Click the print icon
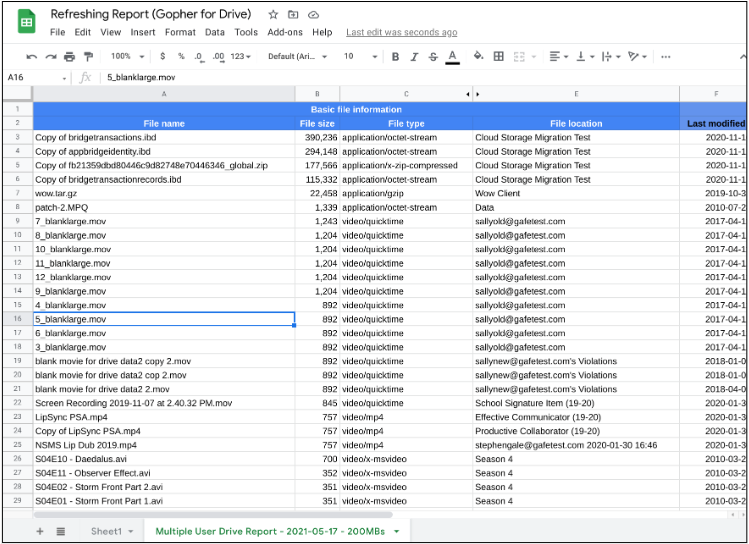The image size is (749, 544). 69,57
